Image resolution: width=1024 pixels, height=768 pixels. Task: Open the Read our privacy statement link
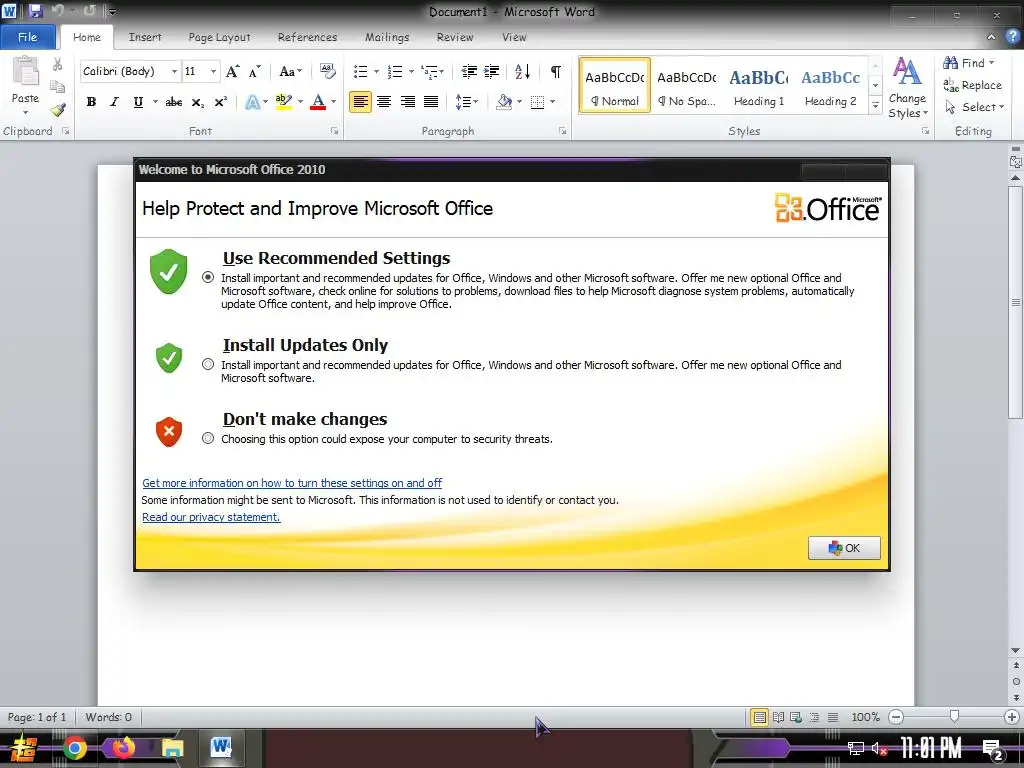click(x=211, y=517)
